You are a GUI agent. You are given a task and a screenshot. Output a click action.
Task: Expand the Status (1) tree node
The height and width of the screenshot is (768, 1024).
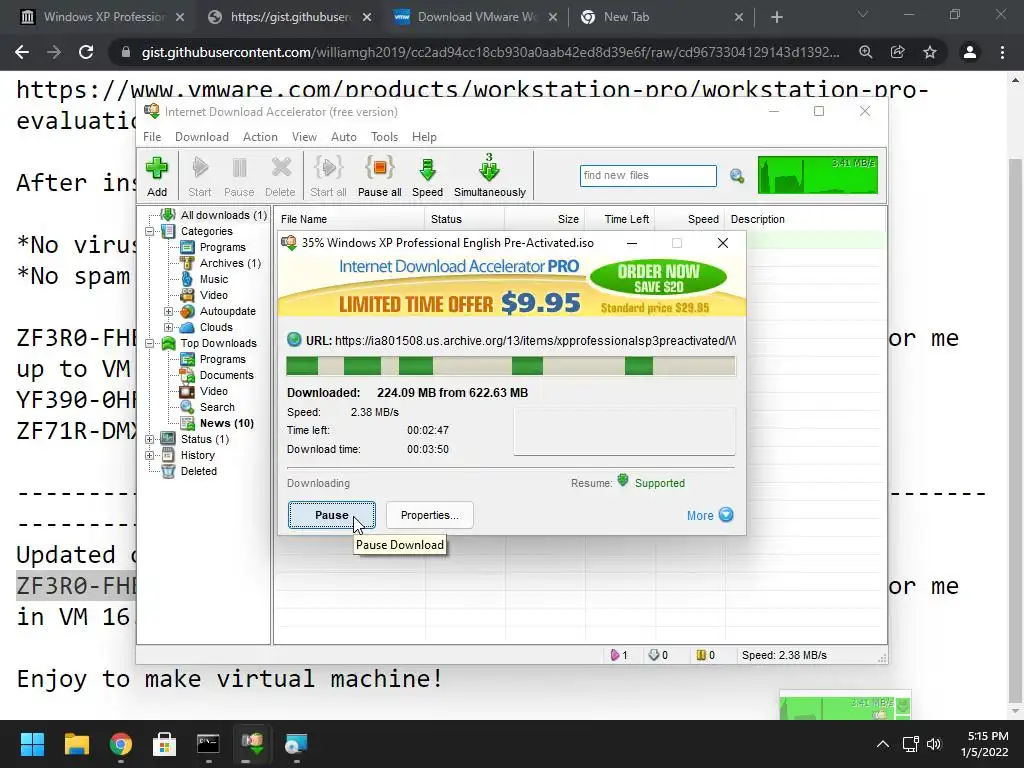coord(150,440)
